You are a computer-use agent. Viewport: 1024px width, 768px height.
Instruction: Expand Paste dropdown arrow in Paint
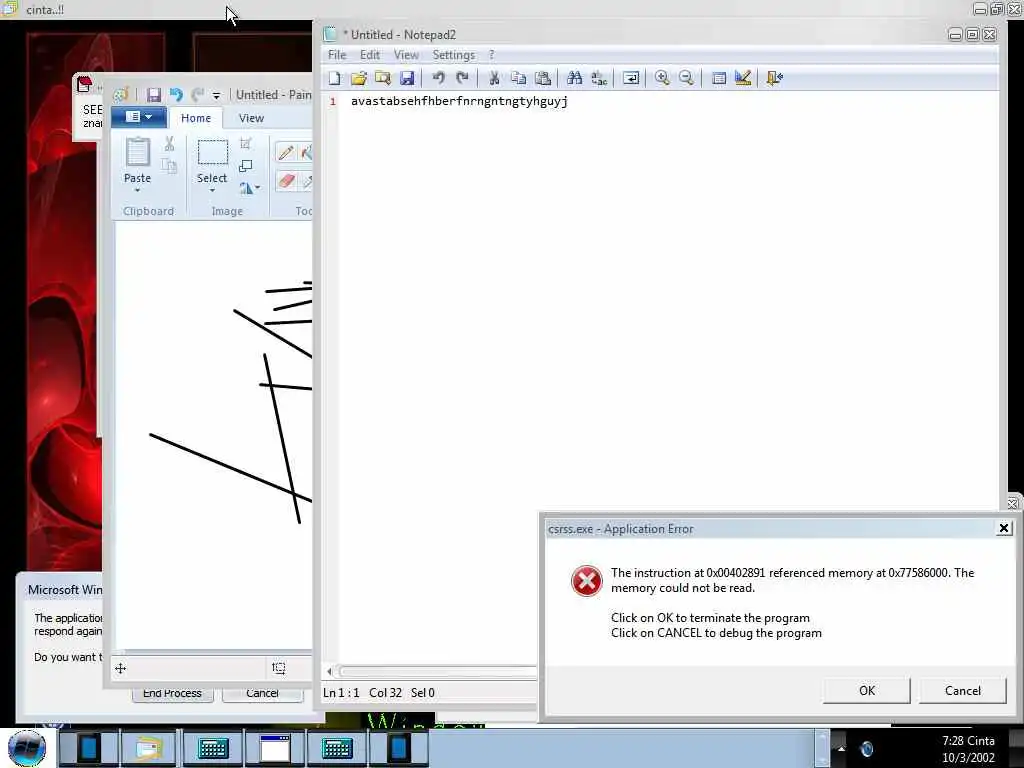pyautogui.click(x=137, y=191)
